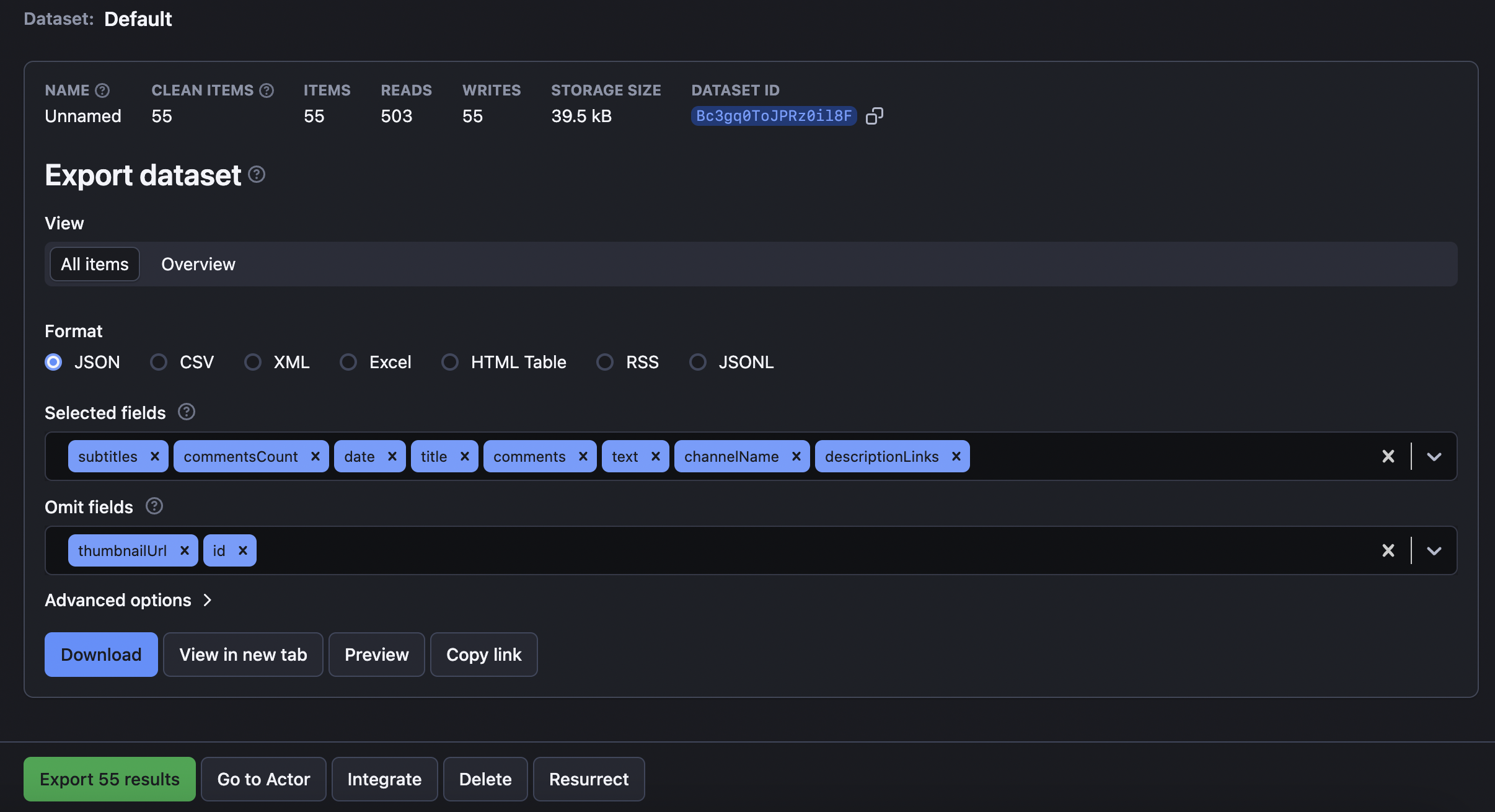Click the help icon beside NAME
The width and height of the screenshot is (1495, 812).
(x=102, y=90)
